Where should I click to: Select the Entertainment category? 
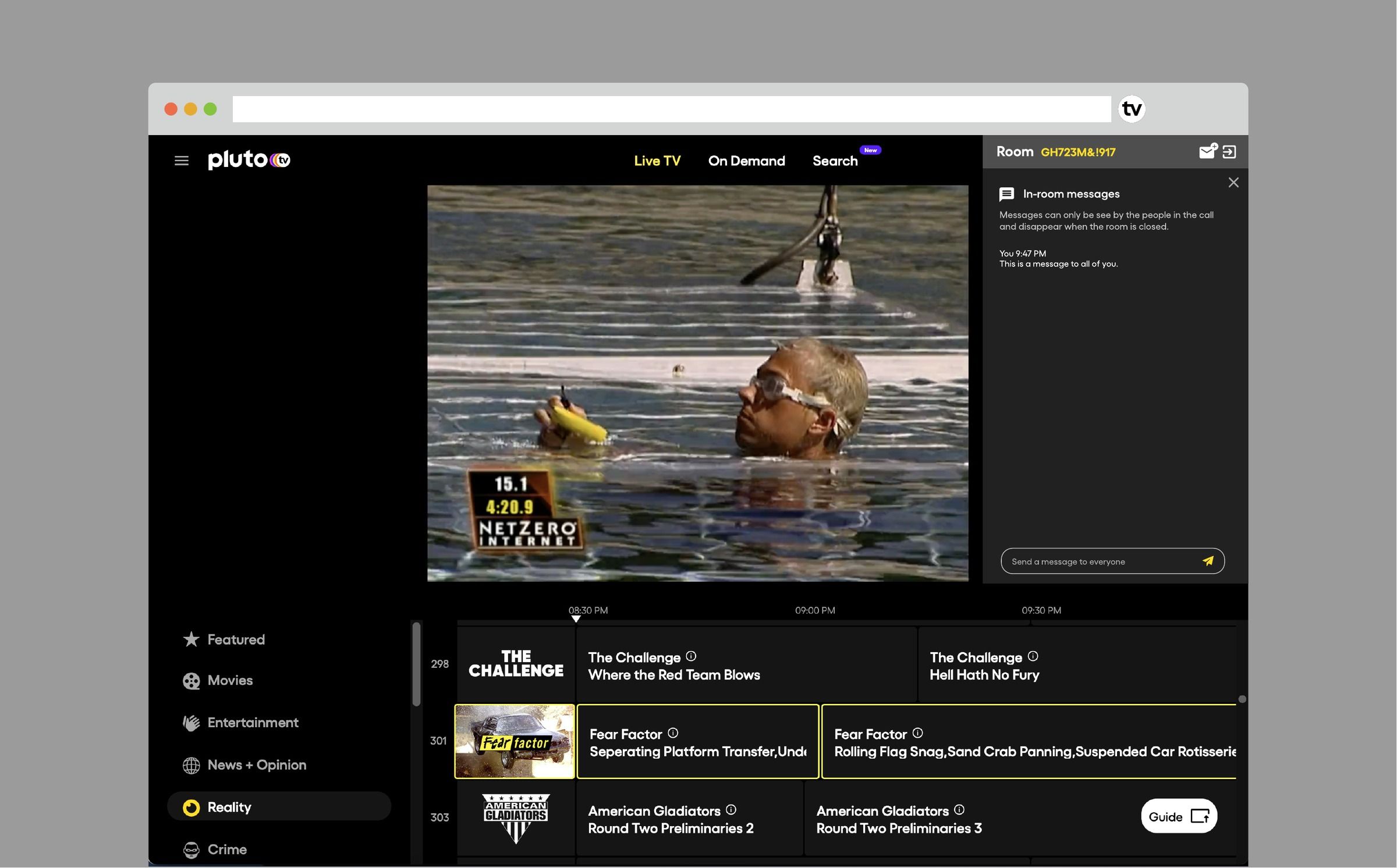tap(240, 723)
